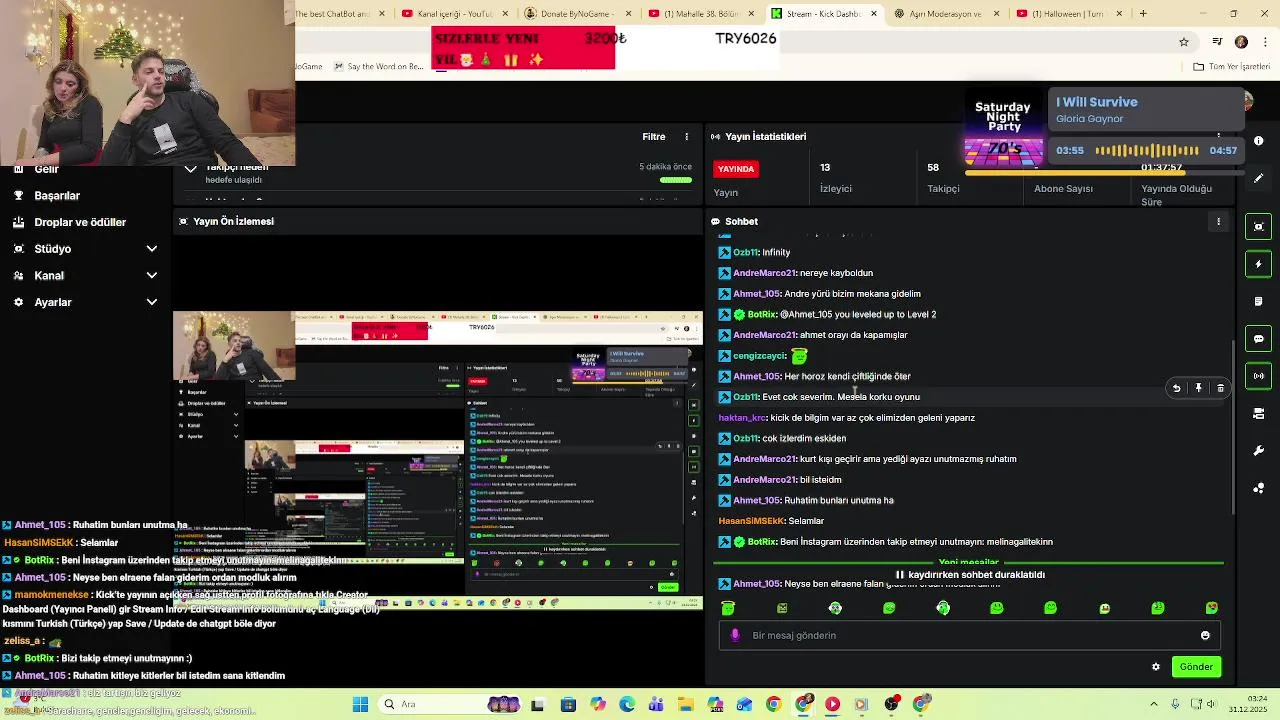
Task: Click the Sohbet chat scrollbar
Action: 1233,428
